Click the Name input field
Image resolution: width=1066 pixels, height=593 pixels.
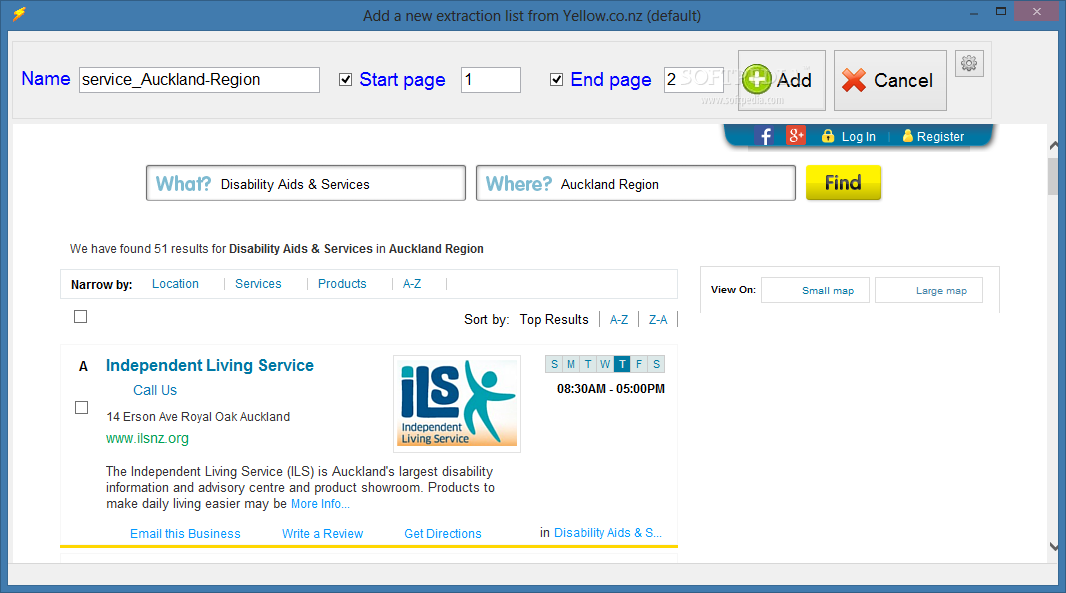tap(199, 80)
